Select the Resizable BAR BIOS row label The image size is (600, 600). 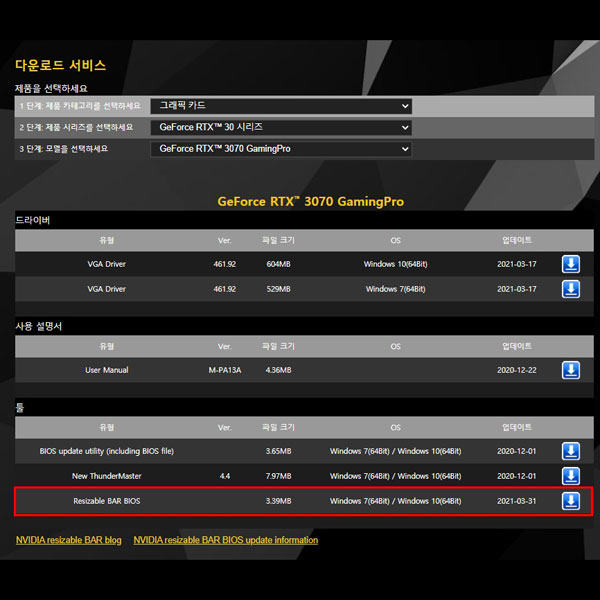pos(107,501)
